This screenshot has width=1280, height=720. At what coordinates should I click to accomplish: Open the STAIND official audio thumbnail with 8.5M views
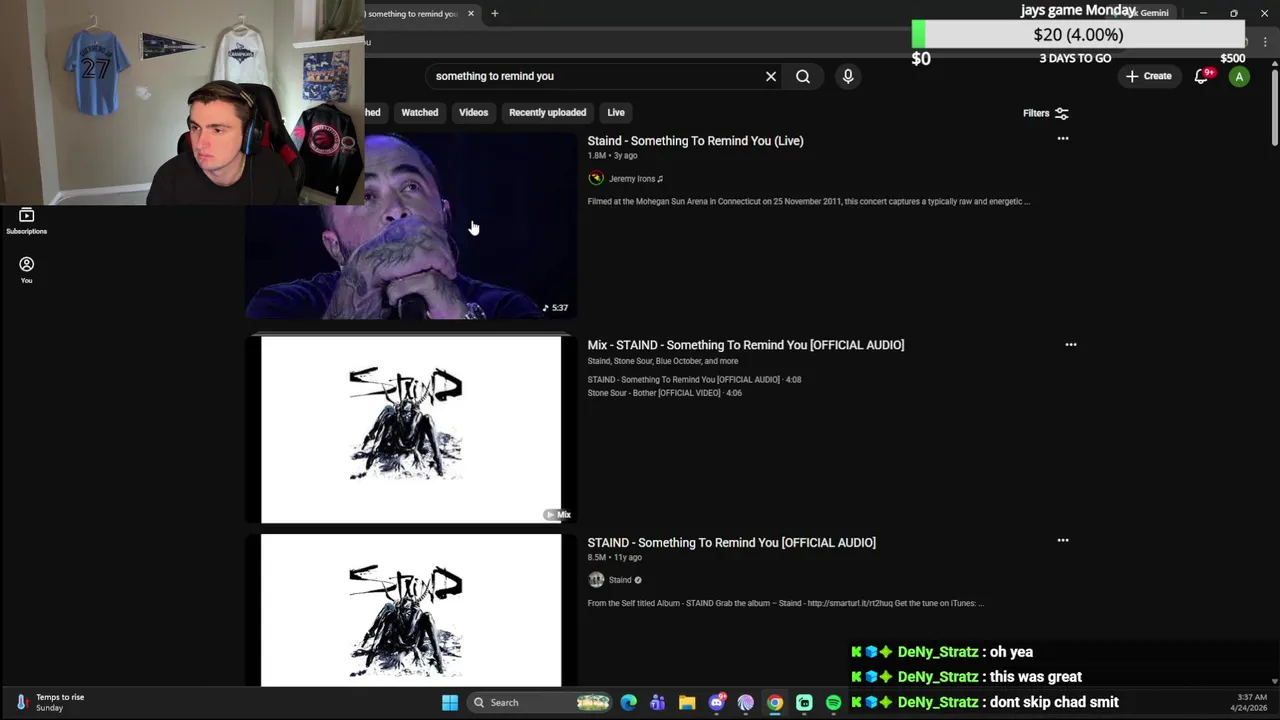411,610
